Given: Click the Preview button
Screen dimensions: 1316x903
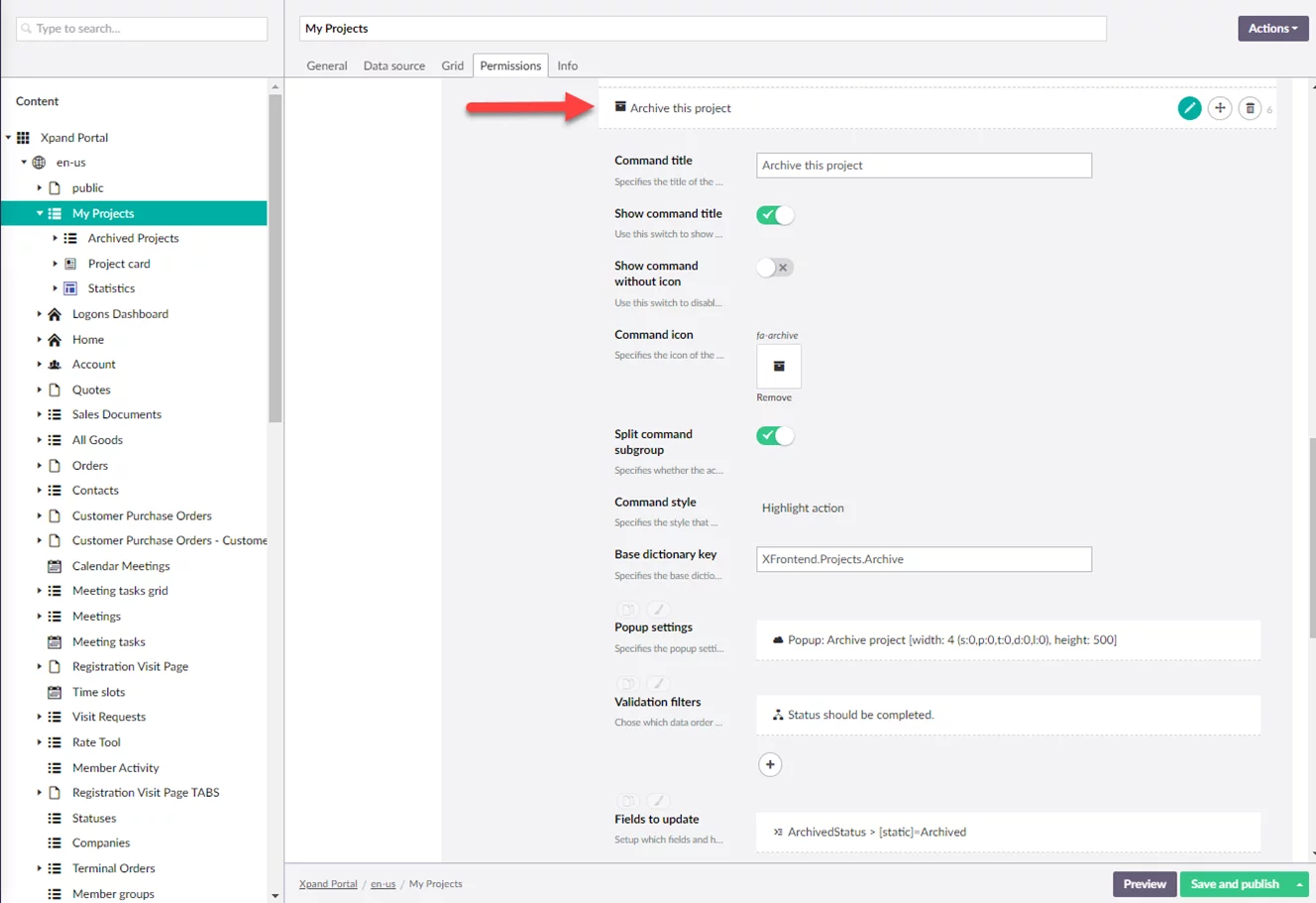Looking at the screenshot, I should [1144, 883].
